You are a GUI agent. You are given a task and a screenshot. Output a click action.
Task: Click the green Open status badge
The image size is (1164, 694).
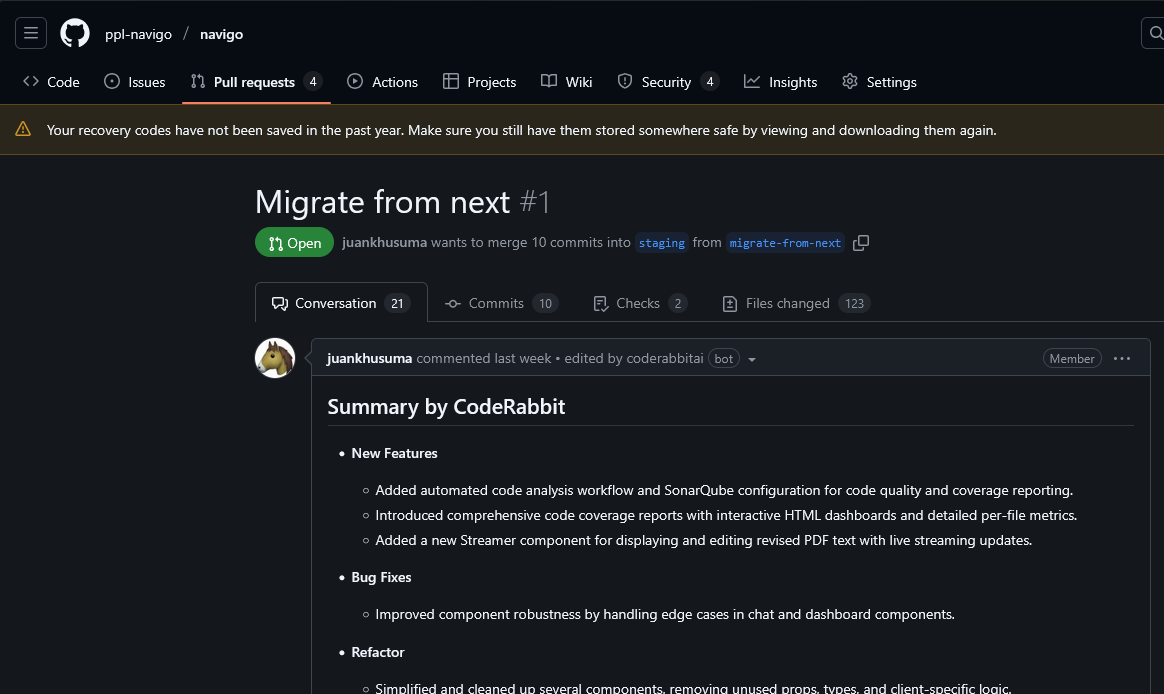click(x=295, y=242)
